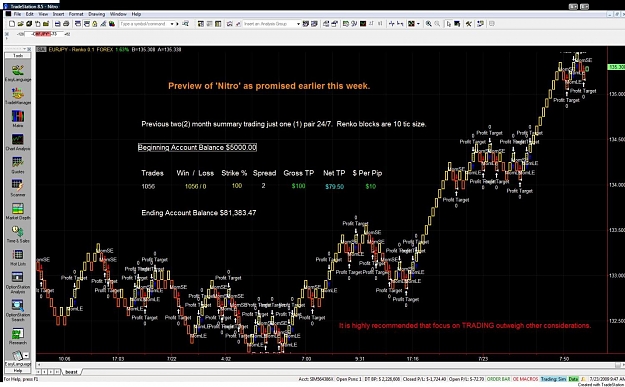The width and height of the screenshot is (625, 387).
Task: Open Chart Analysis from the sidebar
Action: tap(18, 142)
